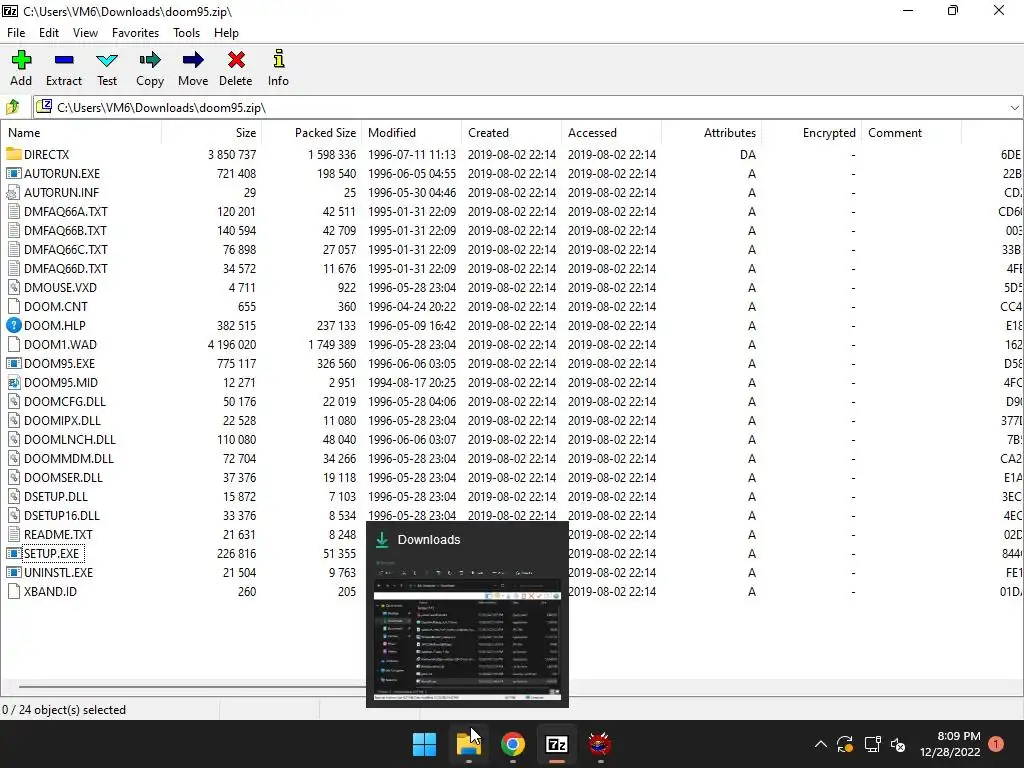1024x768 pixels.
Task: Sort by the Created column header
Action: 511,133
